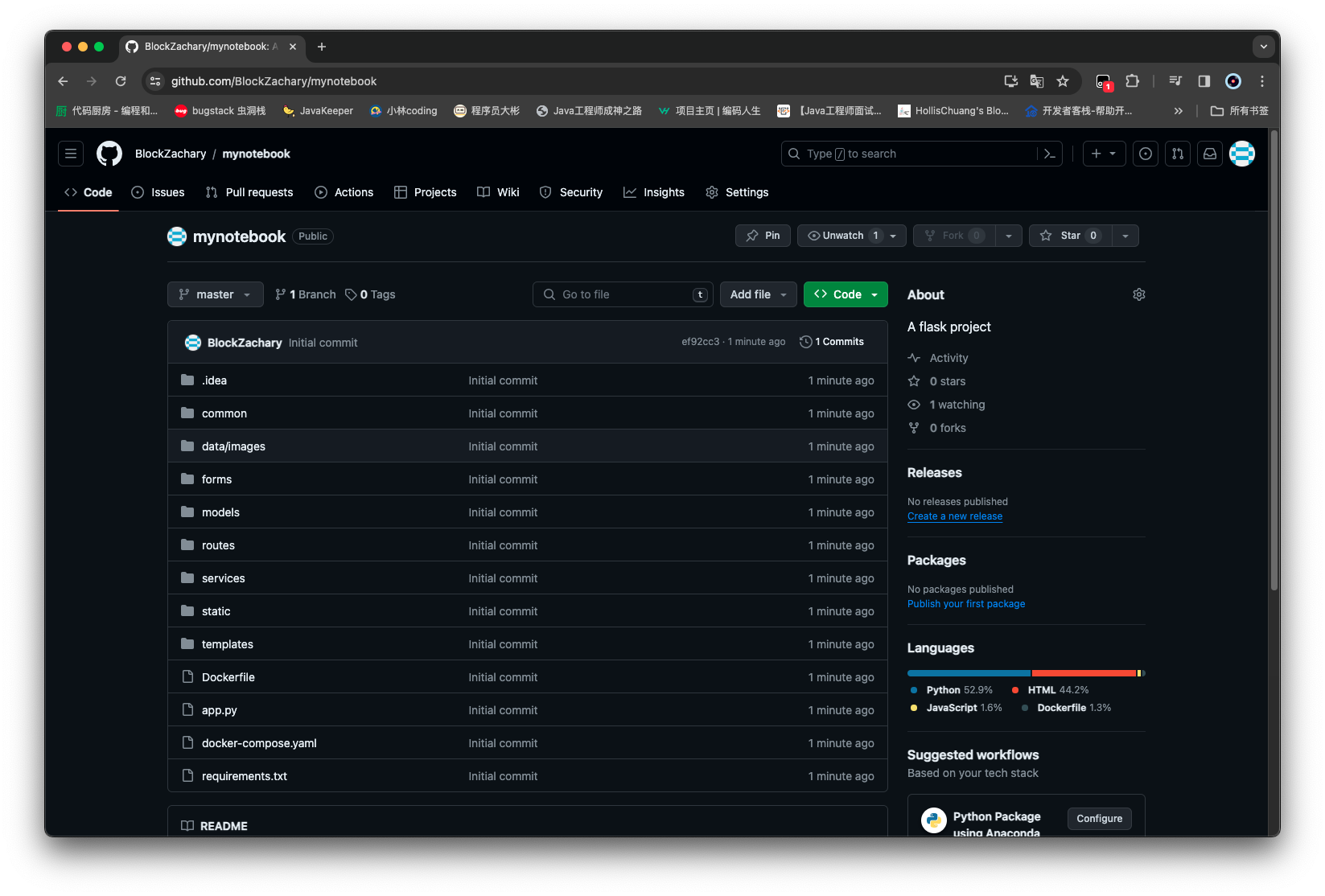Open the issues header icon
Viewport: 1325px width, 896px height.
(x=1146, y=154)
